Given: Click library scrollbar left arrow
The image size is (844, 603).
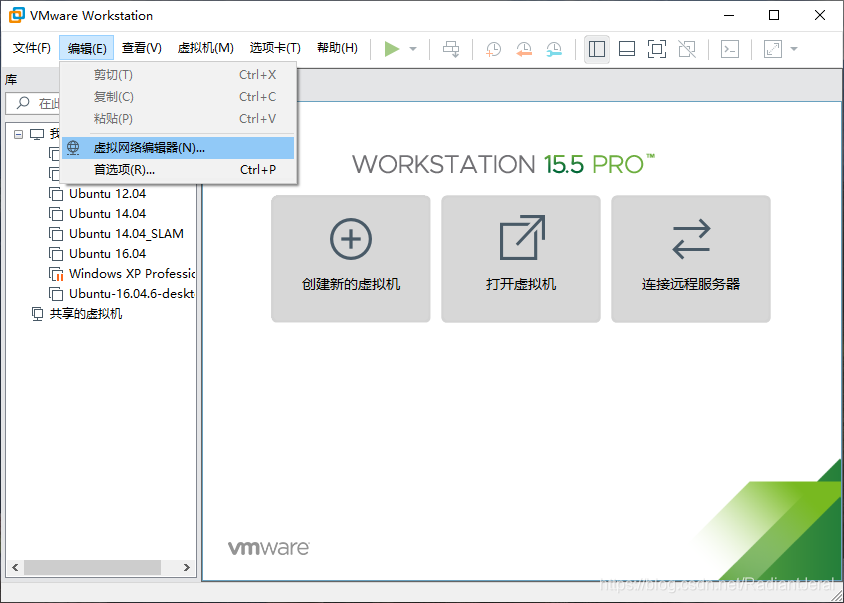Looking at the screenshot, I should [x=15, y=567].
